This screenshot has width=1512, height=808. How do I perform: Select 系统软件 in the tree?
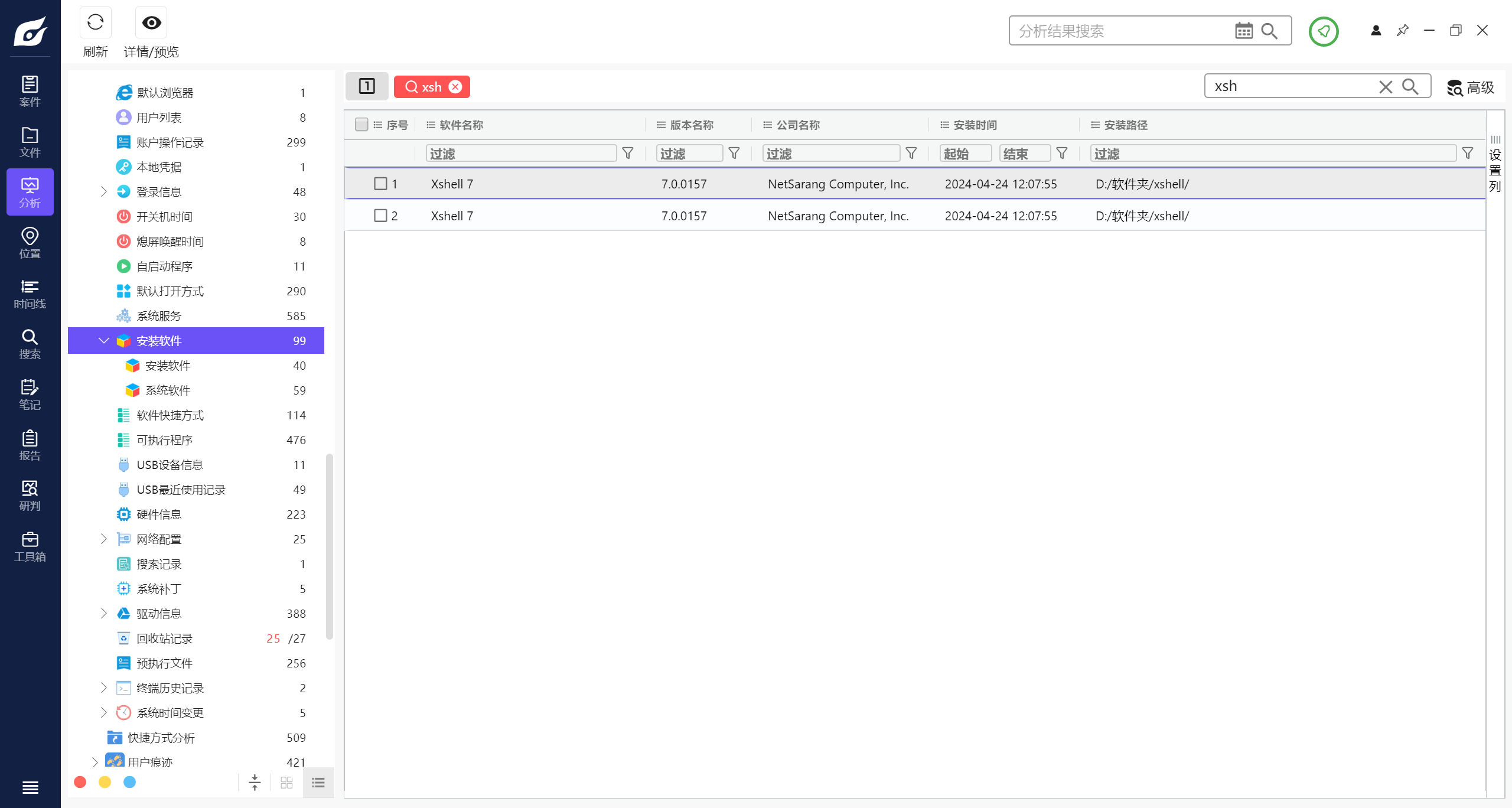click(168, 390)
